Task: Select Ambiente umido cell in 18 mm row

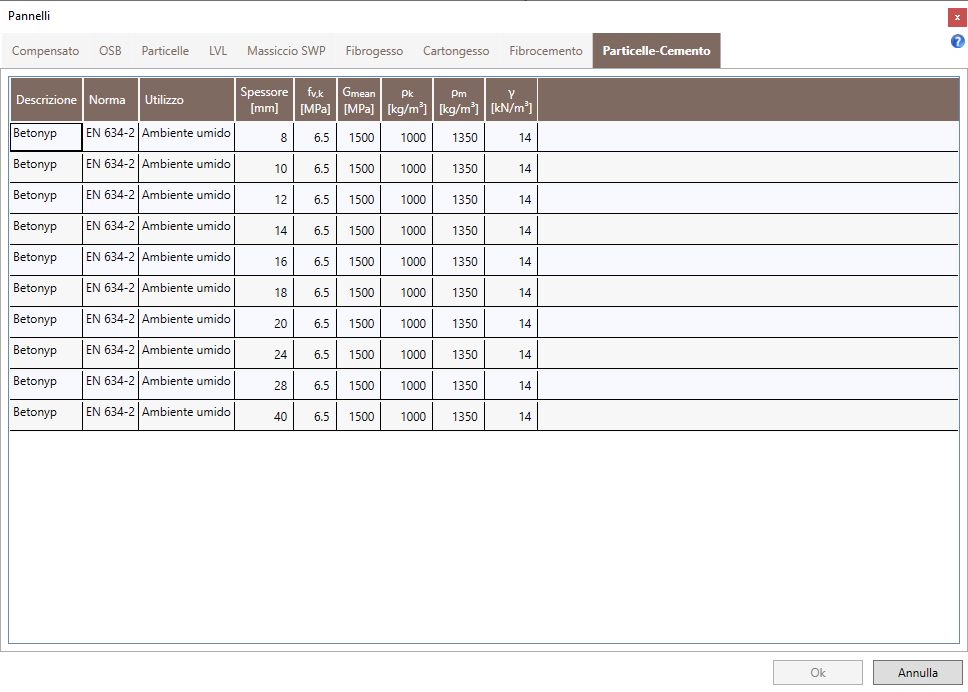Action: 187,291
